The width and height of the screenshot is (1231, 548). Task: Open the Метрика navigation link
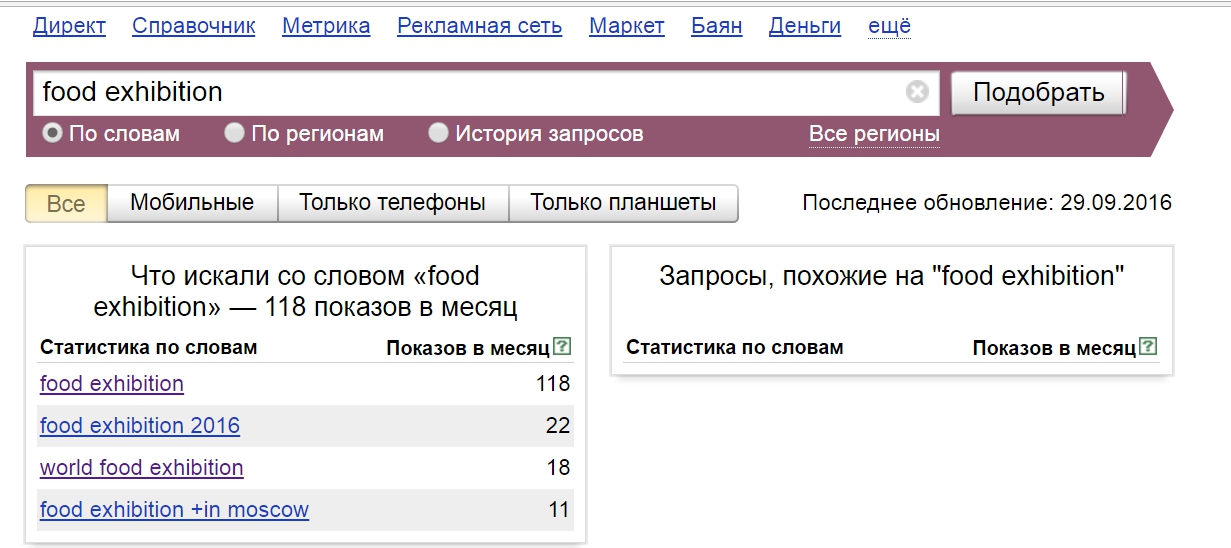tap(326, 26)
